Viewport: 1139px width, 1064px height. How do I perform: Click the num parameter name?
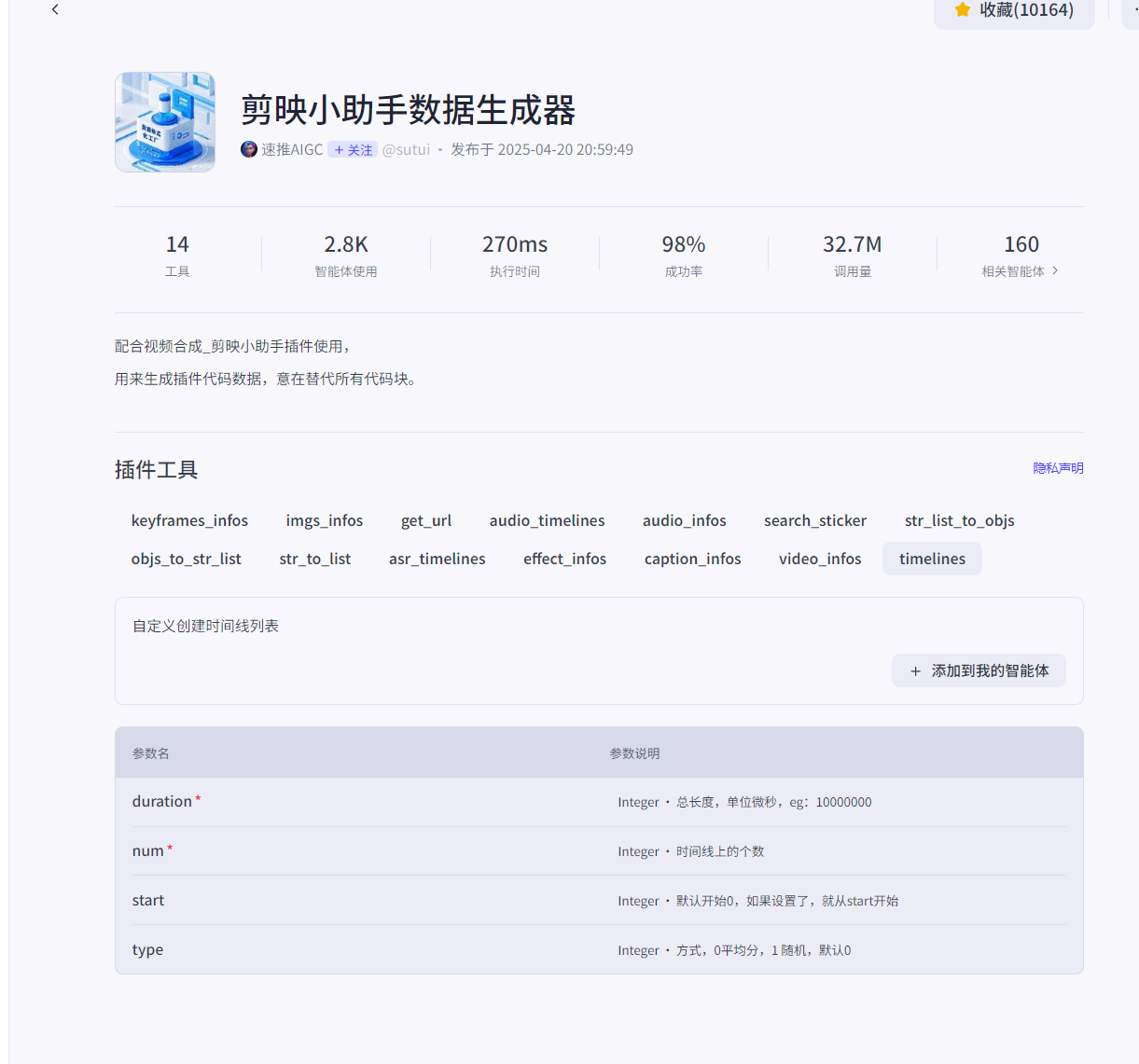coord(148,850)
